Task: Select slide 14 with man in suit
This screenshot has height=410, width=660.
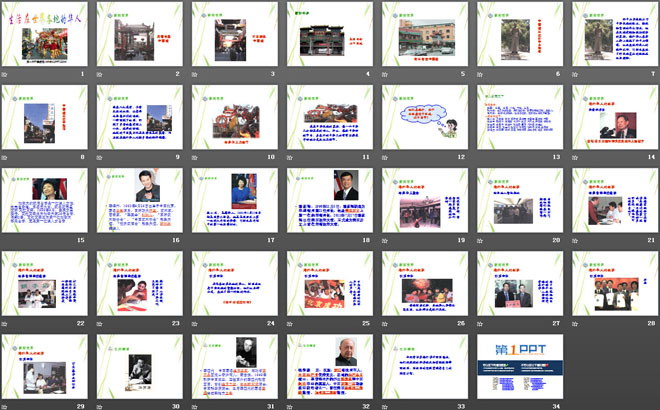Action: point(611,116)
